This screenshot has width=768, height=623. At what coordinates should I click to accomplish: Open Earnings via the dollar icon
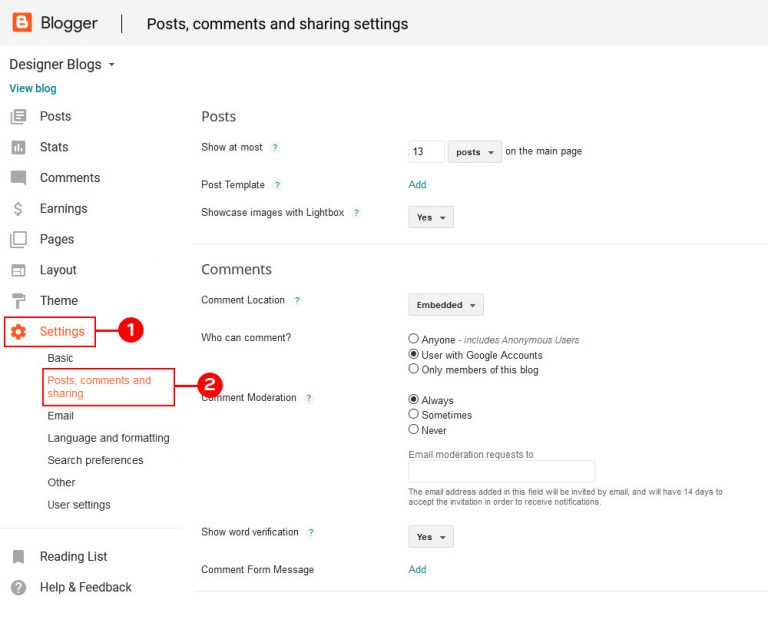18,209
